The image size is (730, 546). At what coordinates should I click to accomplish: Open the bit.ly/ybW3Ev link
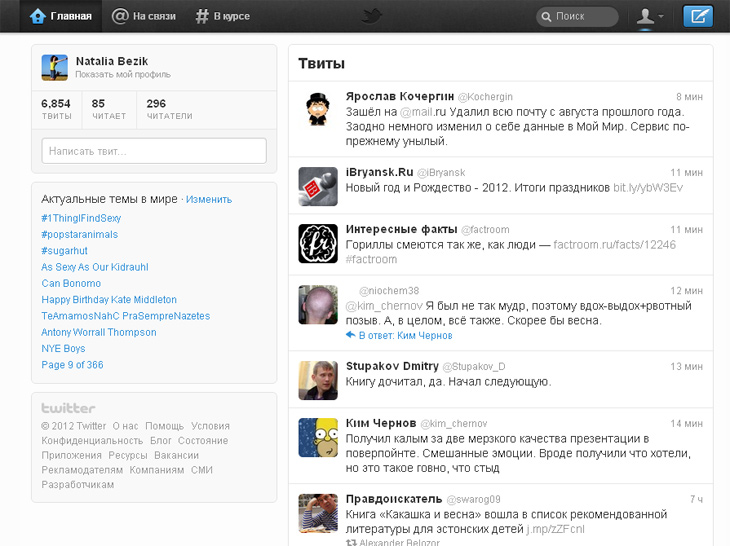click(648, 188)
